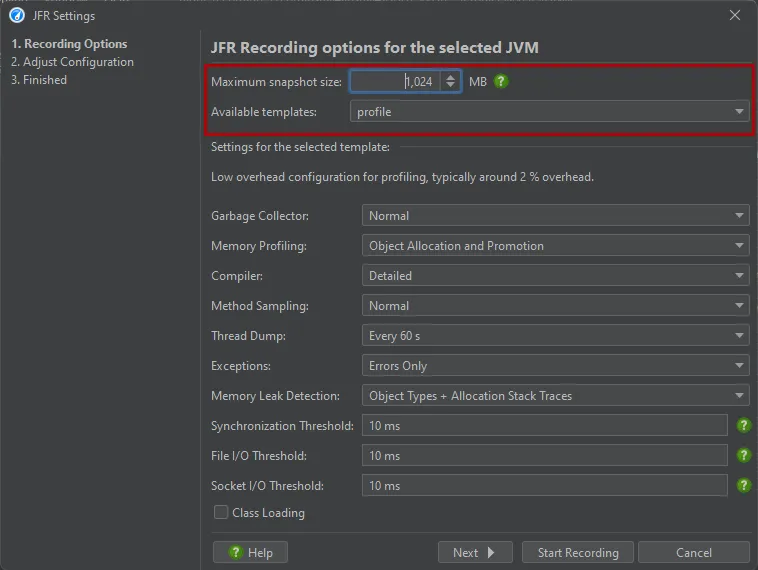Click the 'JFR Recording options for the selected JVM' heading
This screenshot has height=570, width=758.
click(375, 47)
